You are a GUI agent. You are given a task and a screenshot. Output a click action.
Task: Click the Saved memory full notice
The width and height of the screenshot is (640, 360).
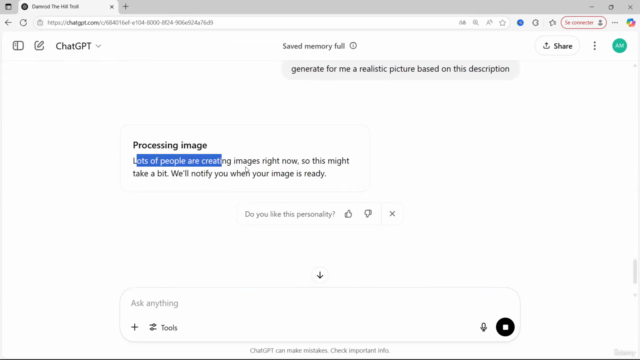point(313,46)
